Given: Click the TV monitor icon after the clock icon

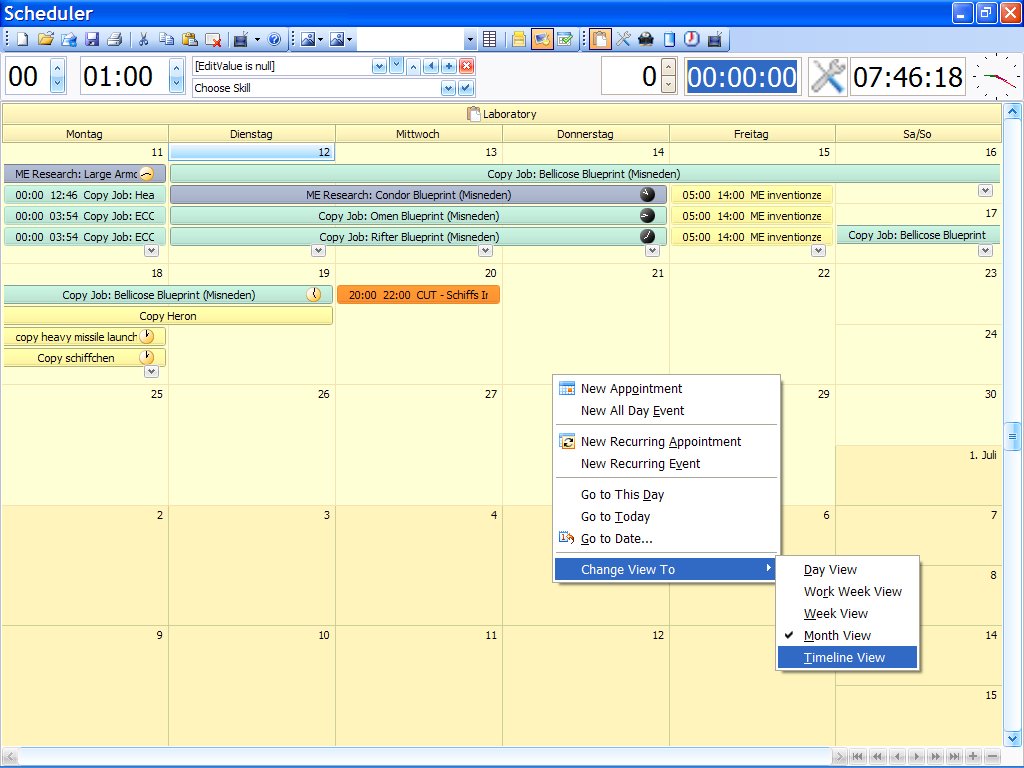Looking at the screenshot, I should [x=715, y=40].
